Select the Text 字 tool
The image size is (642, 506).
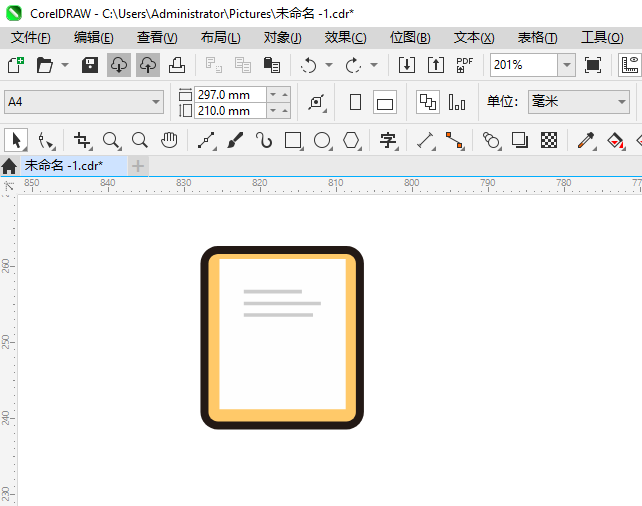pyautogui.click(x=388, y=140)
